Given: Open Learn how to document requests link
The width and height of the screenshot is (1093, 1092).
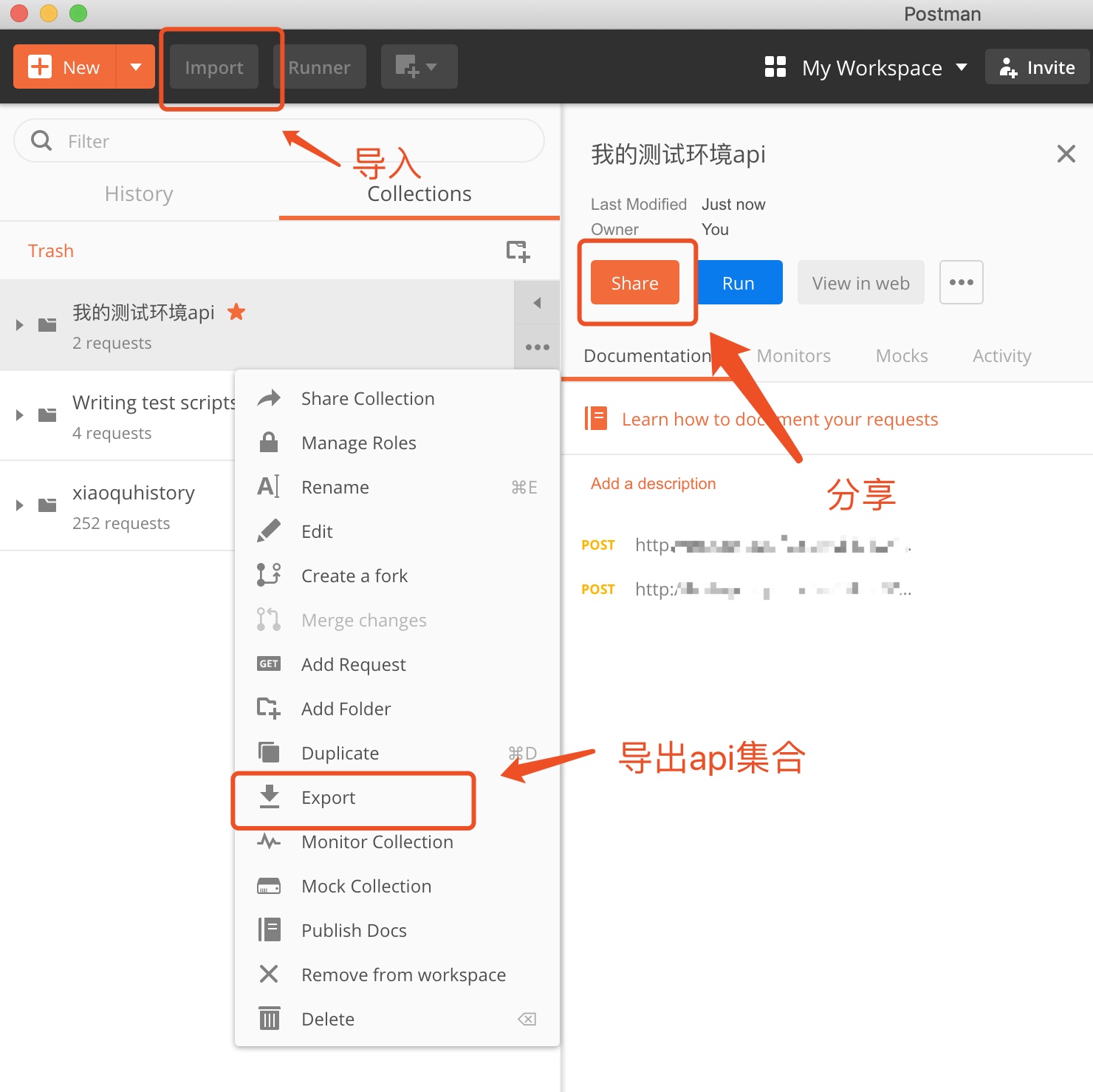Looking at the screenshot, I should point(780,420).
